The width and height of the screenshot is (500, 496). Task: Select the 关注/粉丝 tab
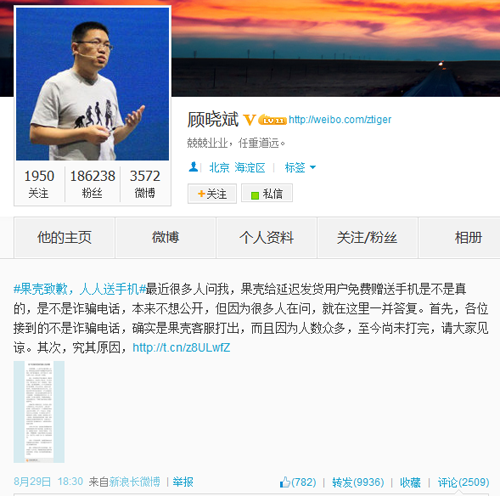point(367,237)
